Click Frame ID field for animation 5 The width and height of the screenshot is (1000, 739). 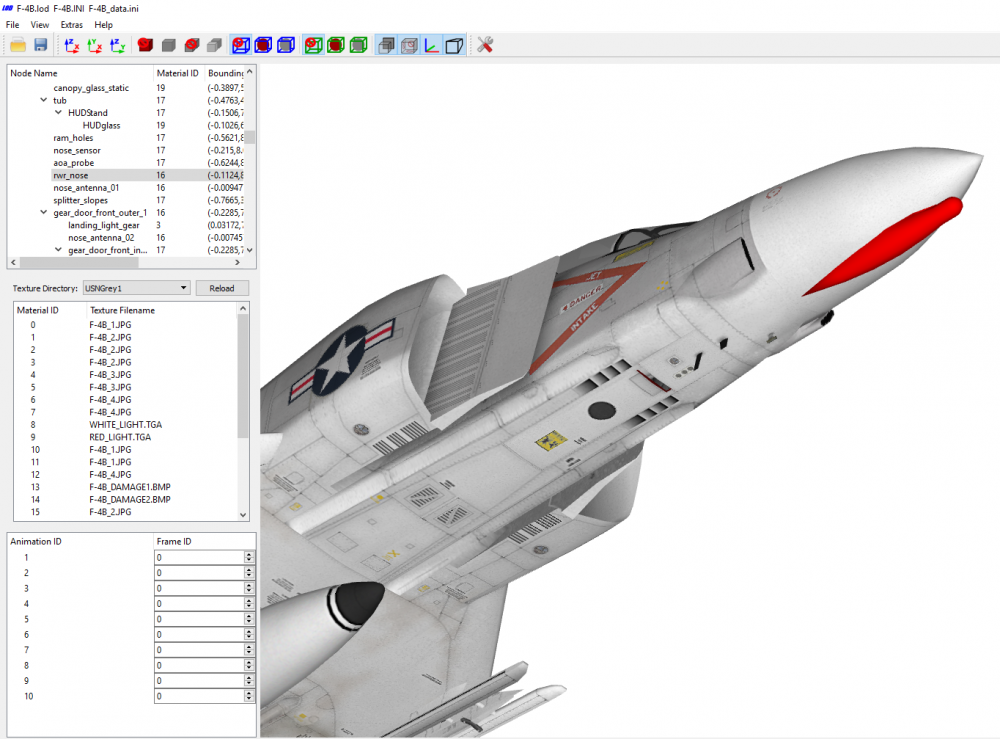(x=199, y=619)
